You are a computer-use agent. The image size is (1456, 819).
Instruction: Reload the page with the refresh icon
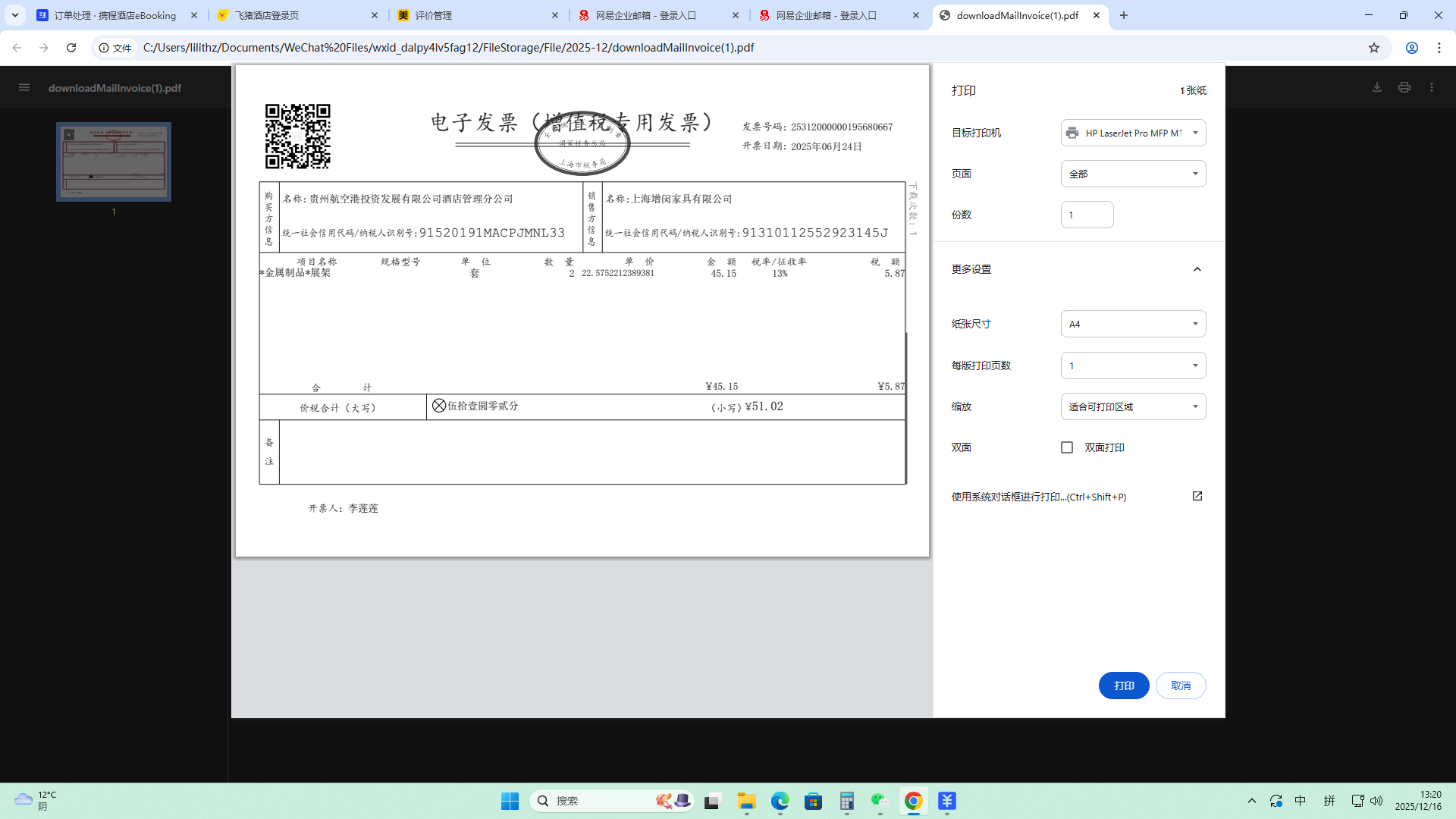[x=71, y=48]
